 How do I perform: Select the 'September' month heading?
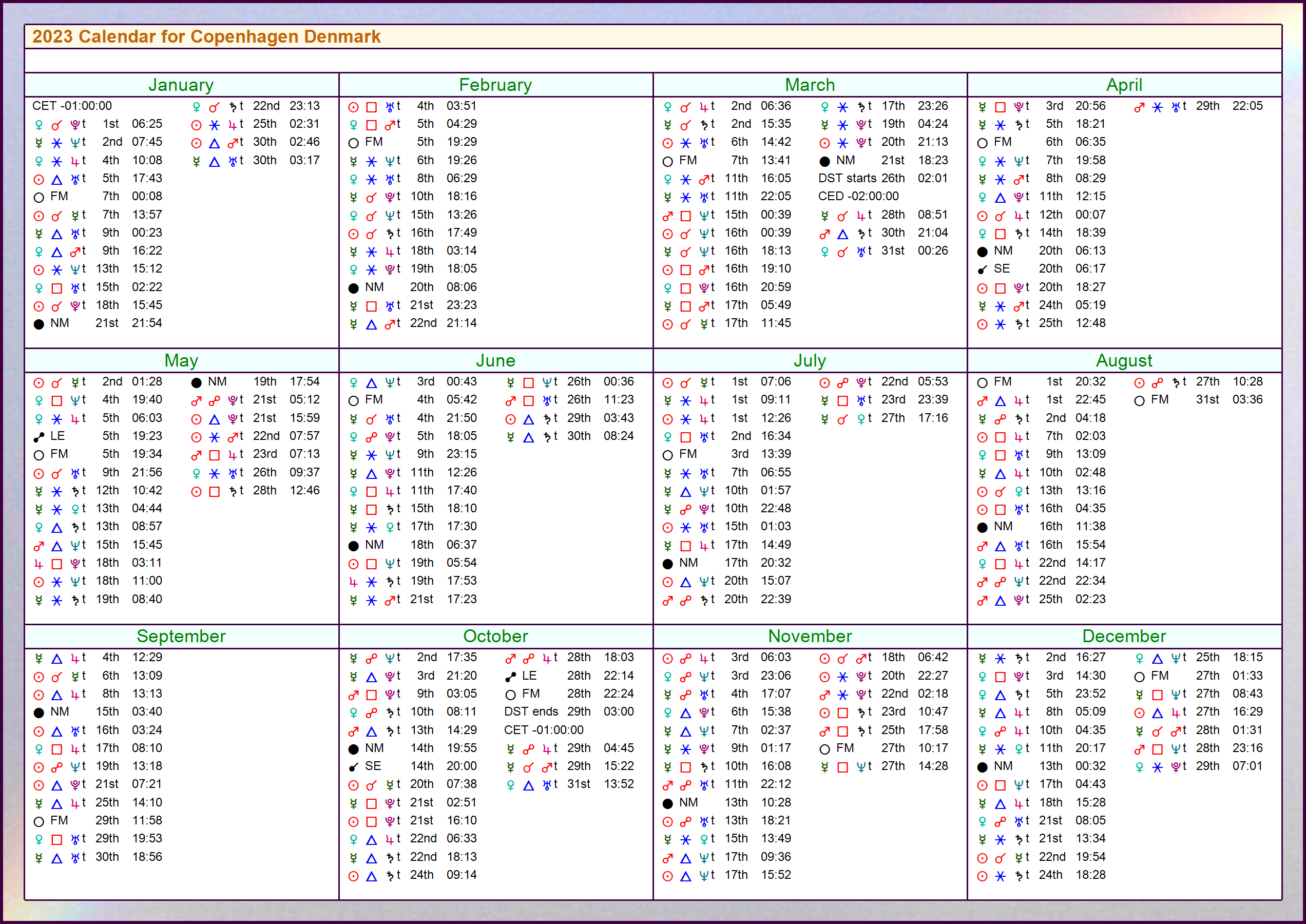(x=181, y=636)
